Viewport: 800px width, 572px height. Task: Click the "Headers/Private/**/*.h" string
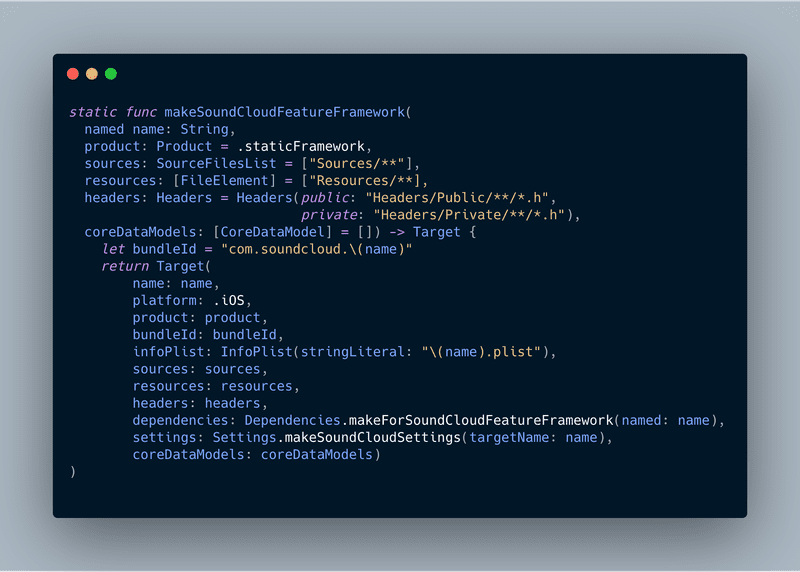point(468,215)
